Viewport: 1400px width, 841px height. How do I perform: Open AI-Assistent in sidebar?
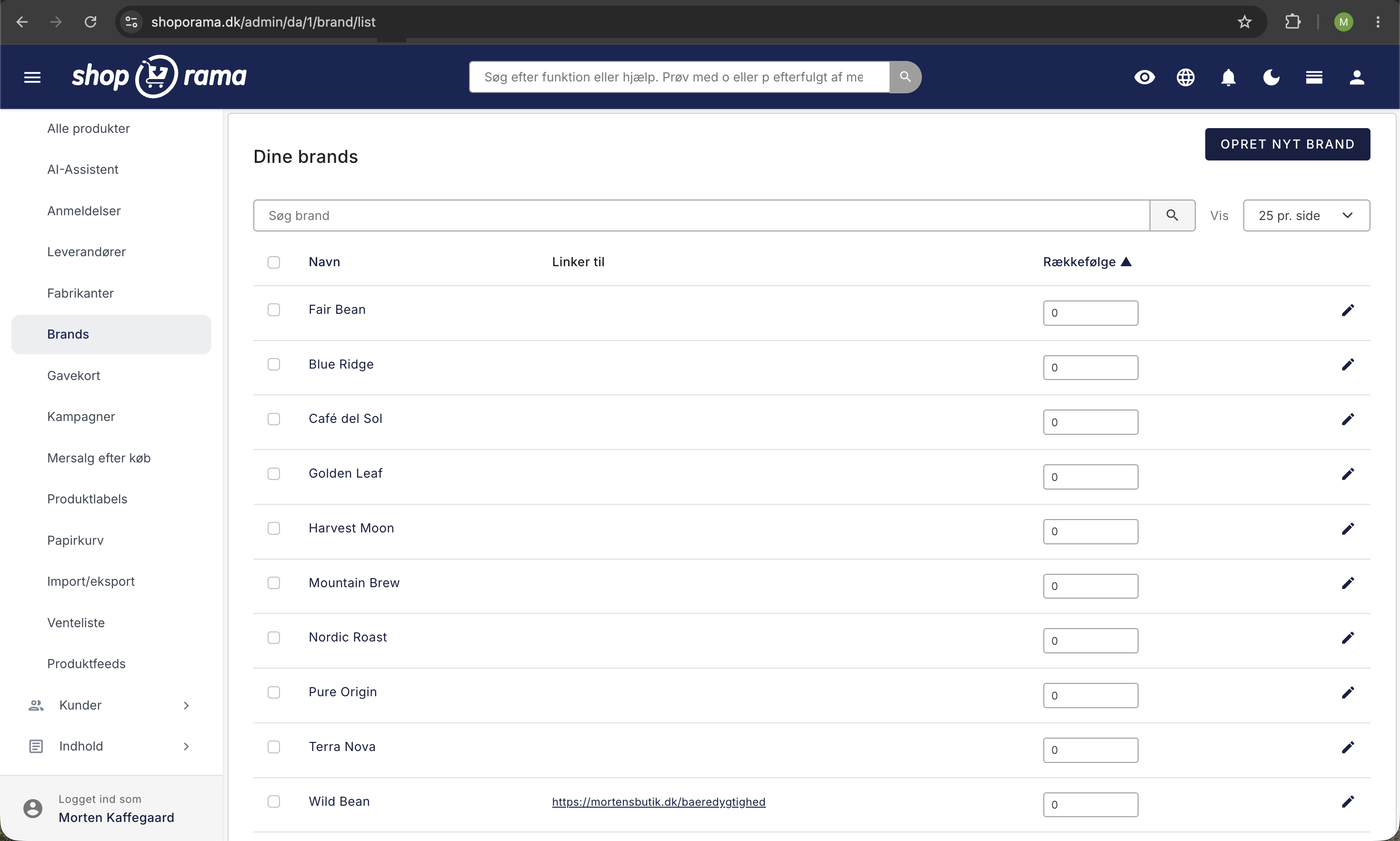(83, 170)
